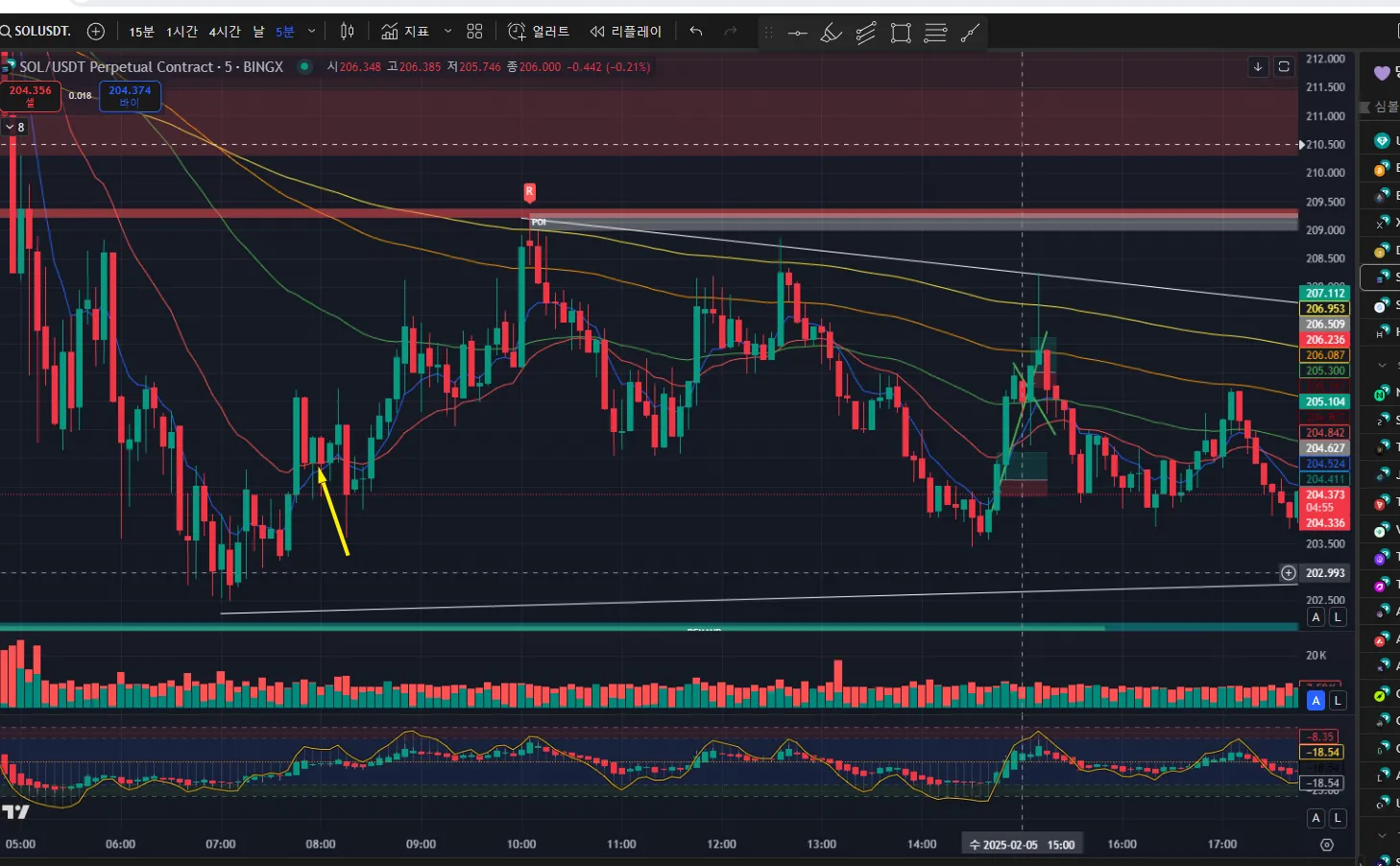1400x866 pixels.
Task: Create an alert with 얼러트 button
Action: click(x=539, y=32)
